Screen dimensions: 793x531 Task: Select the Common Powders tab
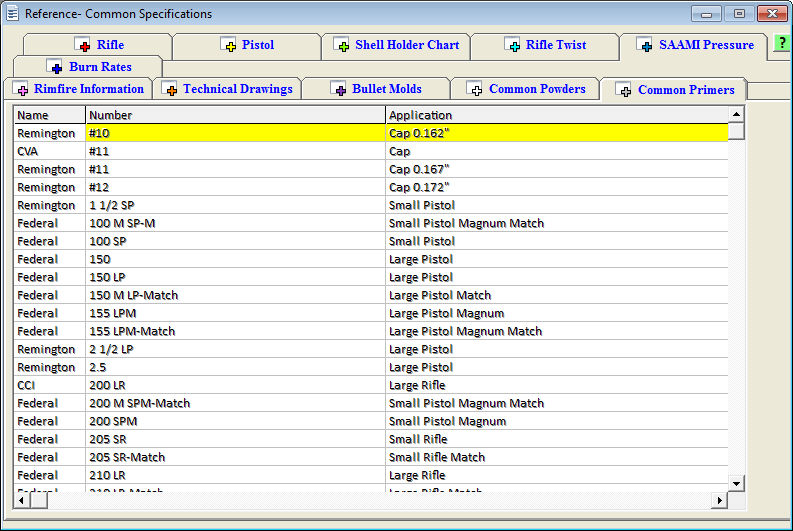(x=525, y=89)
